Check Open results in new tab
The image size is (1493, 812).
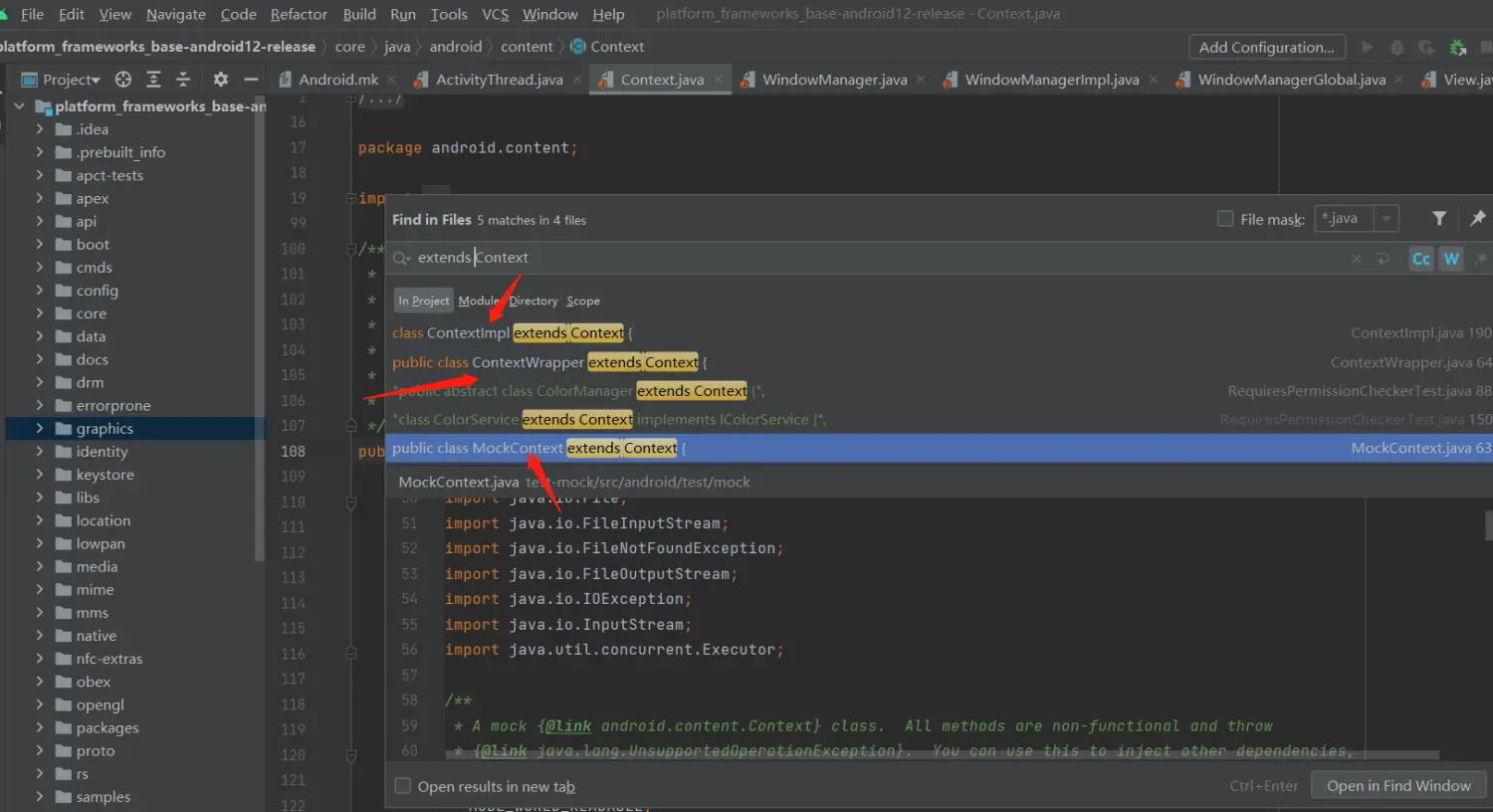pos(403,786)
